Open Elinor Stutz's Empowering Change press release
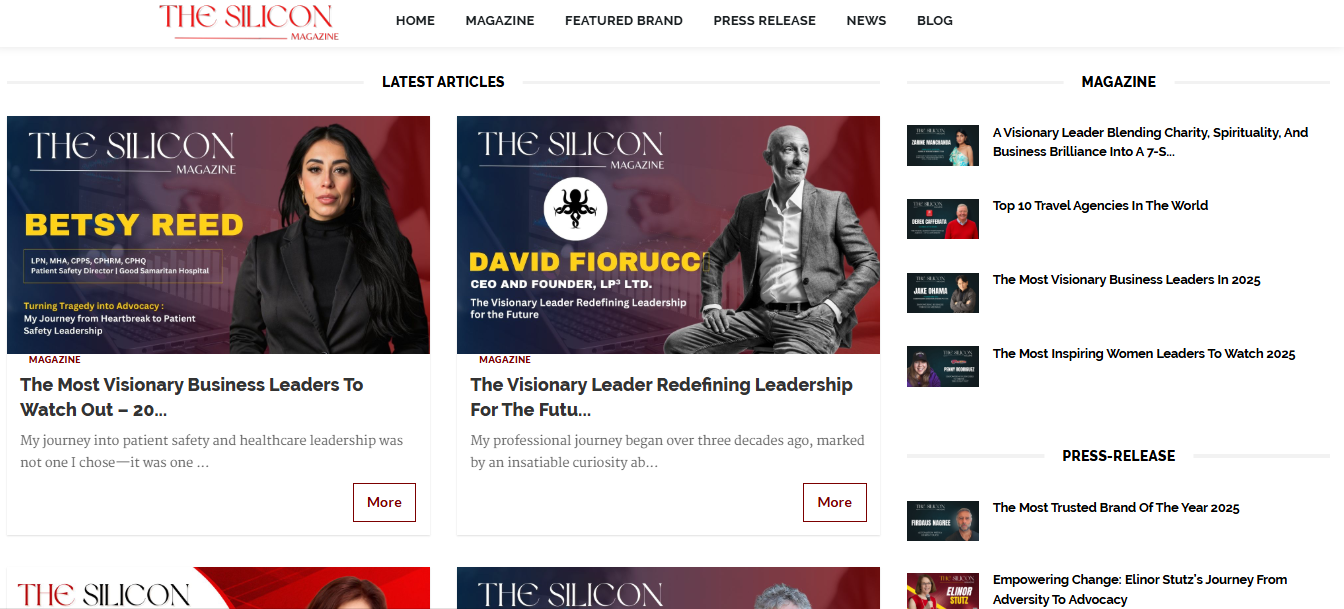This screenshot has width=1344, height=609. [1140, 590]
